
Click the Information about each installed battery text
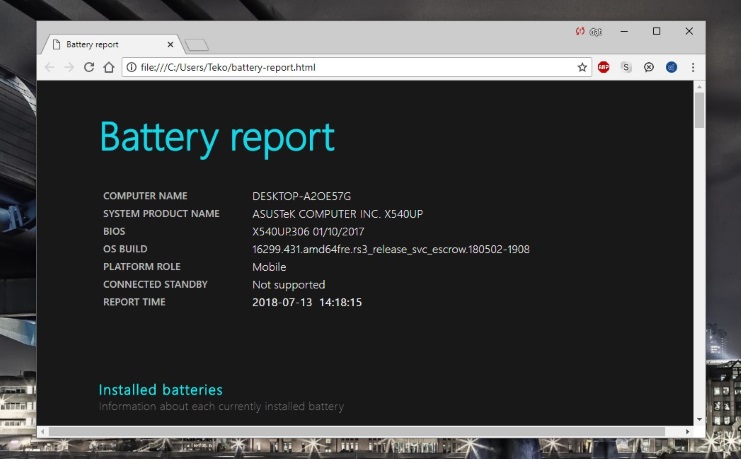(221, 407)
